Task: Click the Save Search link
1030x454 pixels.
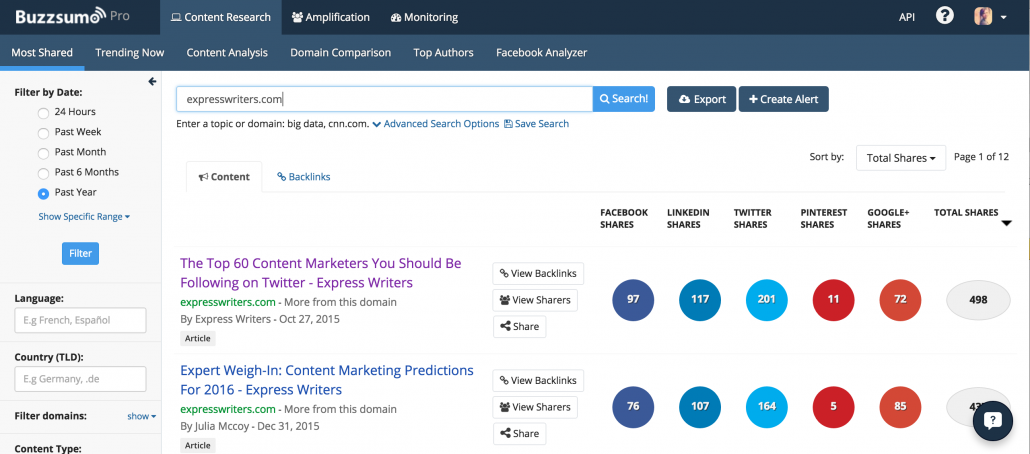Action: (x=536, y=124)
